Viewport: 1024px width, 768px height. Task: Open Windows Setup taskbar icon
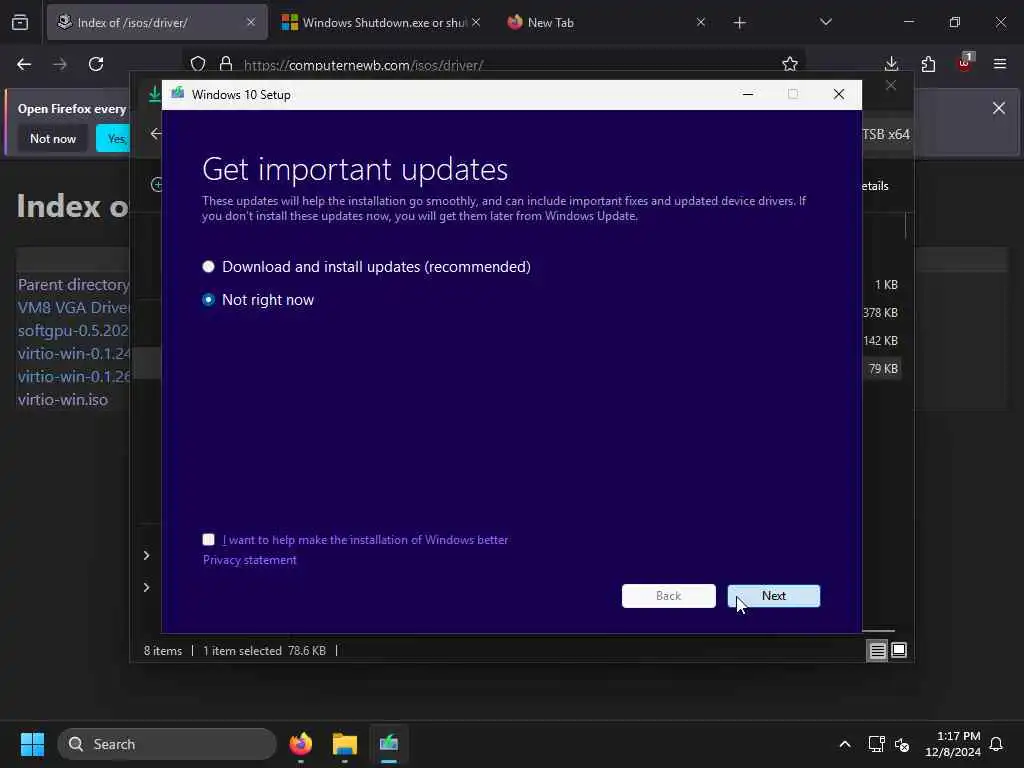coord(389,744)
